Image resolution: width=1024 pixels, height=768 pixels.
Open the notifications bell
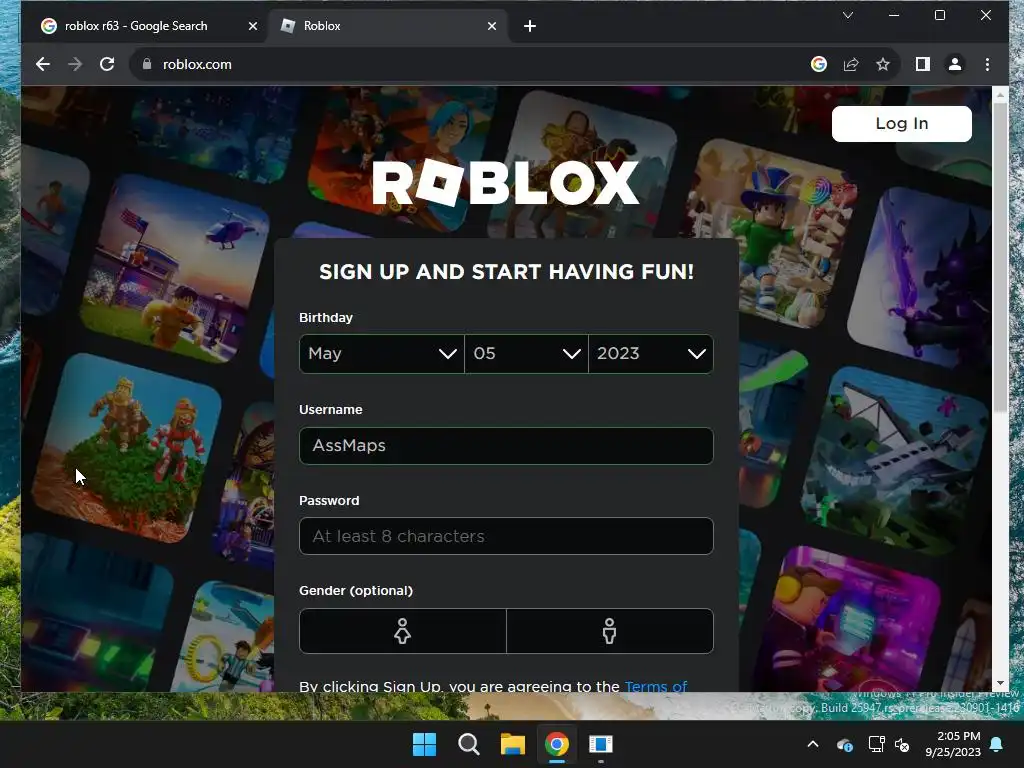click(x=997, y=744)
